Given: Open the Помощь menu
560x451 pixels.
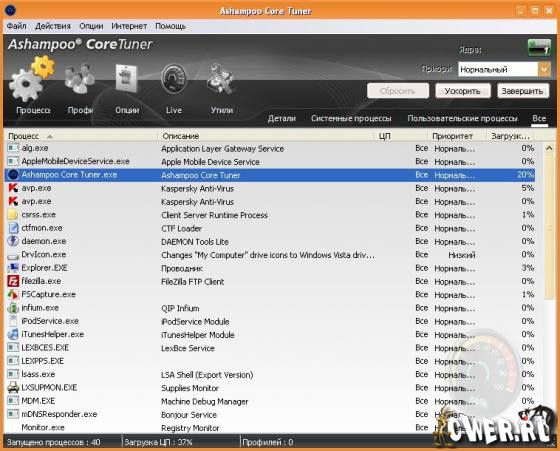Looking at the screenshot, I should (x=170, y=26).
